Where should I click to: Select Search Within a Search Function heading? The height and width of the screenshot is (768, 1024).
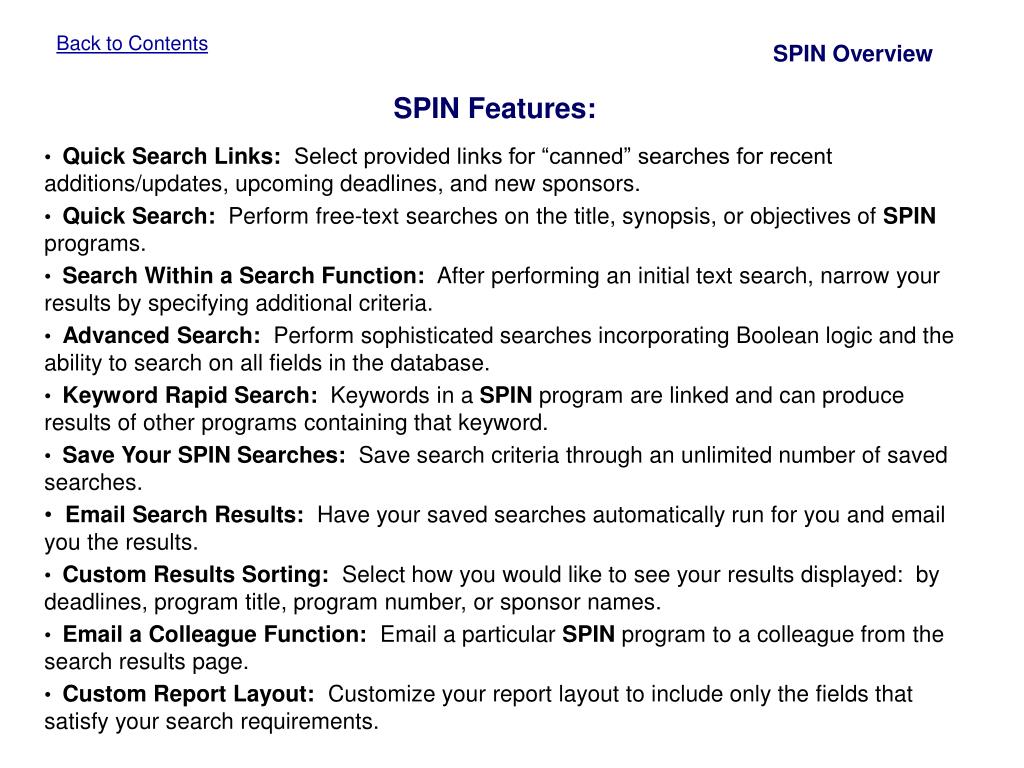[244, 276]
